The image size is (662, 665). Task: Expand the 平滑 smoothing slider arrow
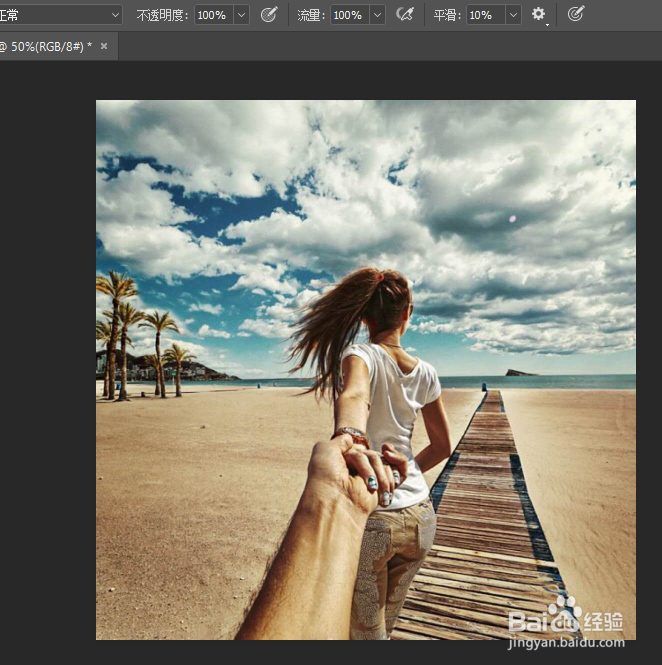[x=513, y=15]
